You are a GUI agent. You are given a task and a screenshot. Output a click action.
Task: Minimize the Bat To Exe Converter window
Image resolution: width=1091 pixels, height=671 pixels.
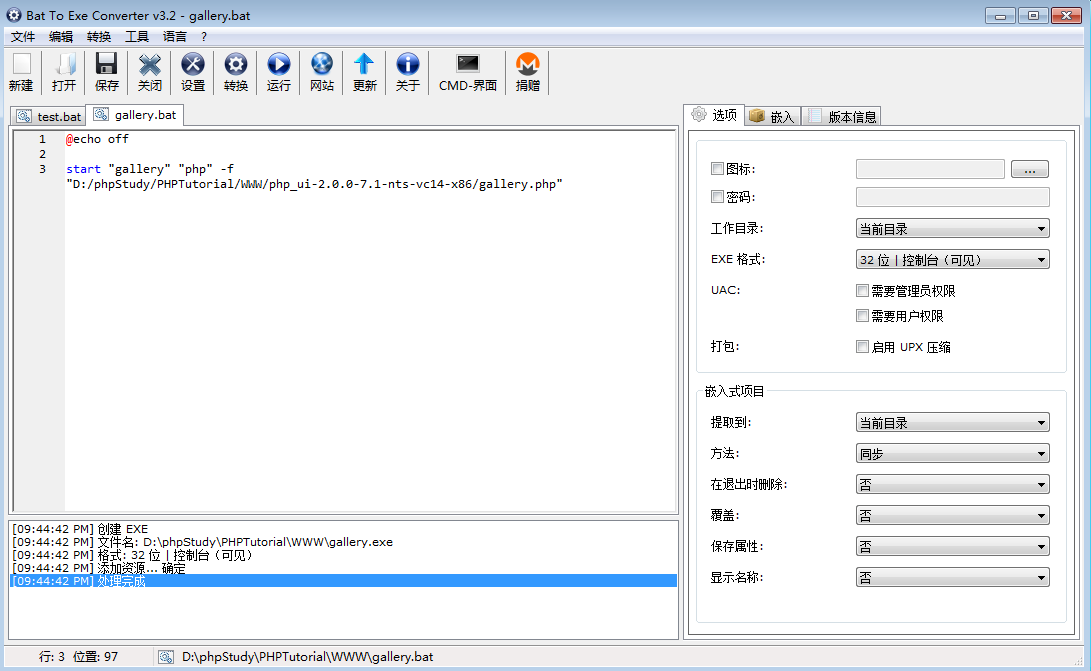pos(1000,15)
